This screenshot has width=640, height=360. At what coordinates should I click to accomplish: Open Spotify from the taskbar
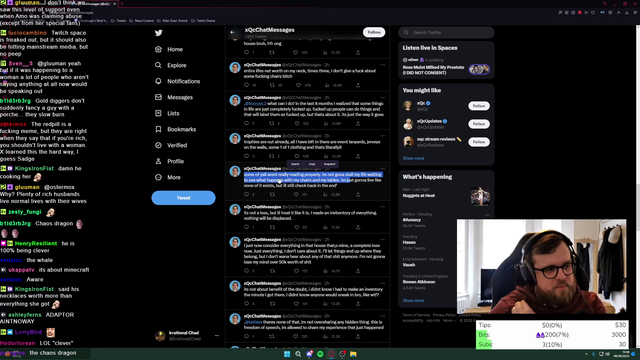tap(320, 354)
